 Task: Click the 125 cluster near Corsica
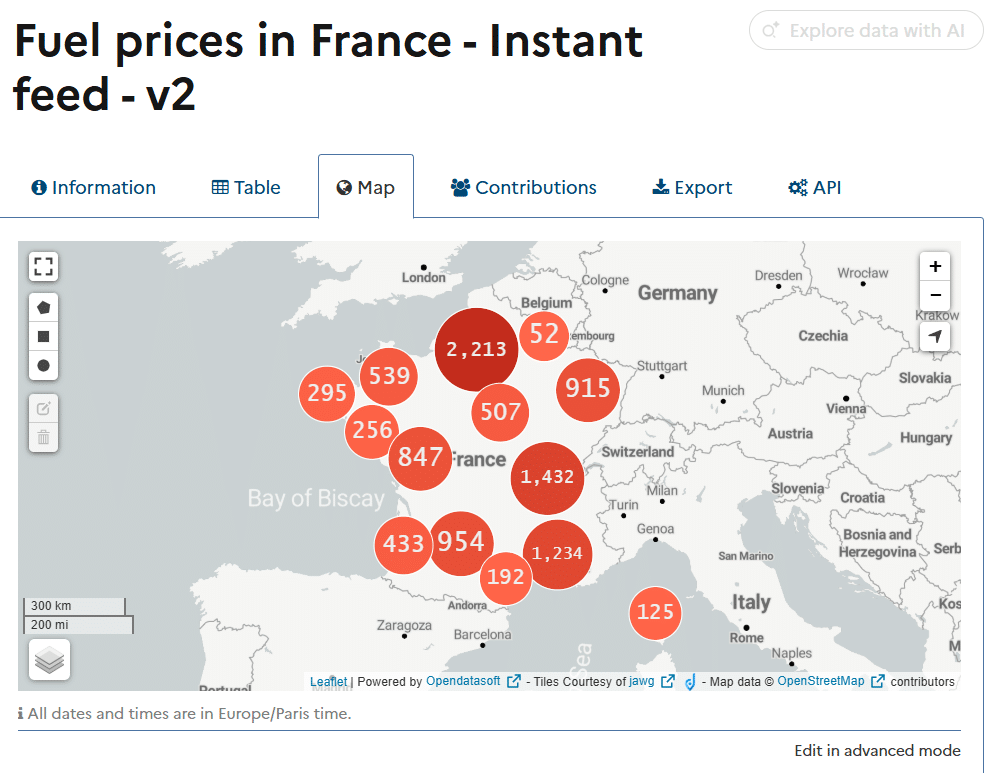pyautogui.click(x=655, y=612)
